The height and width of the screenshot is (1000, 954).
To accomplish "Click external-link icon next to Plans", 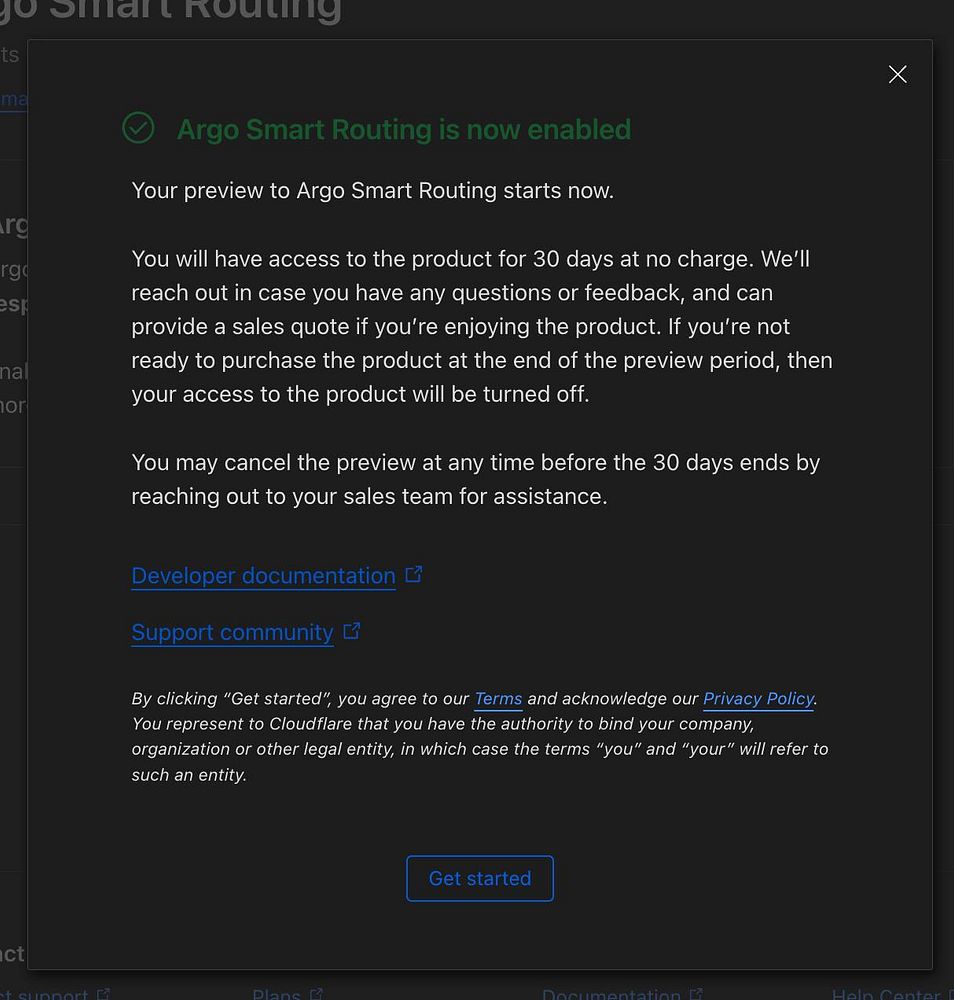I will click(x=316, y=994).
